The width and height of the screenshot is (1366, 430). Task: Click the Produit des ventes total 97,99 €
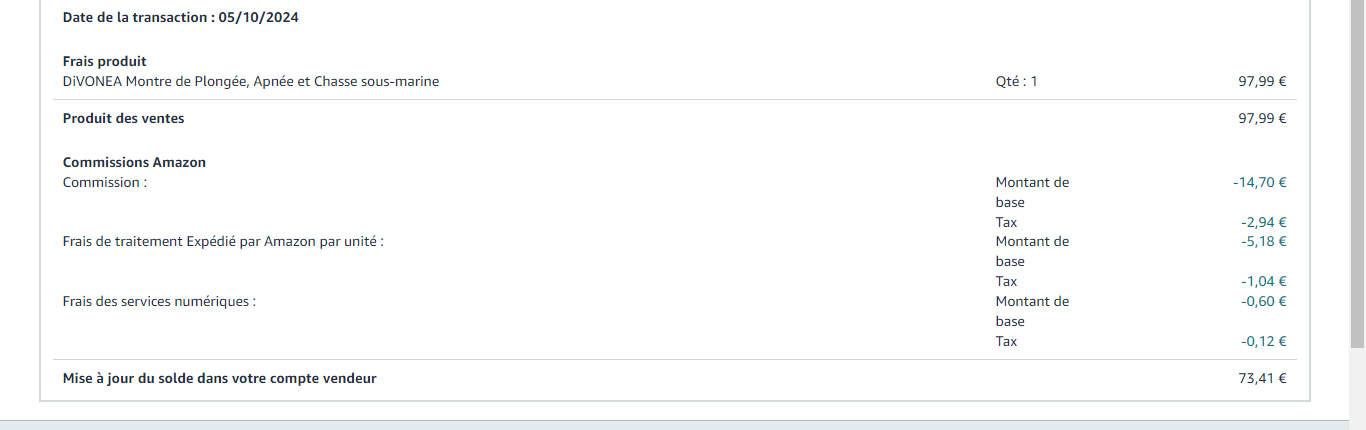pos(1262,119)
